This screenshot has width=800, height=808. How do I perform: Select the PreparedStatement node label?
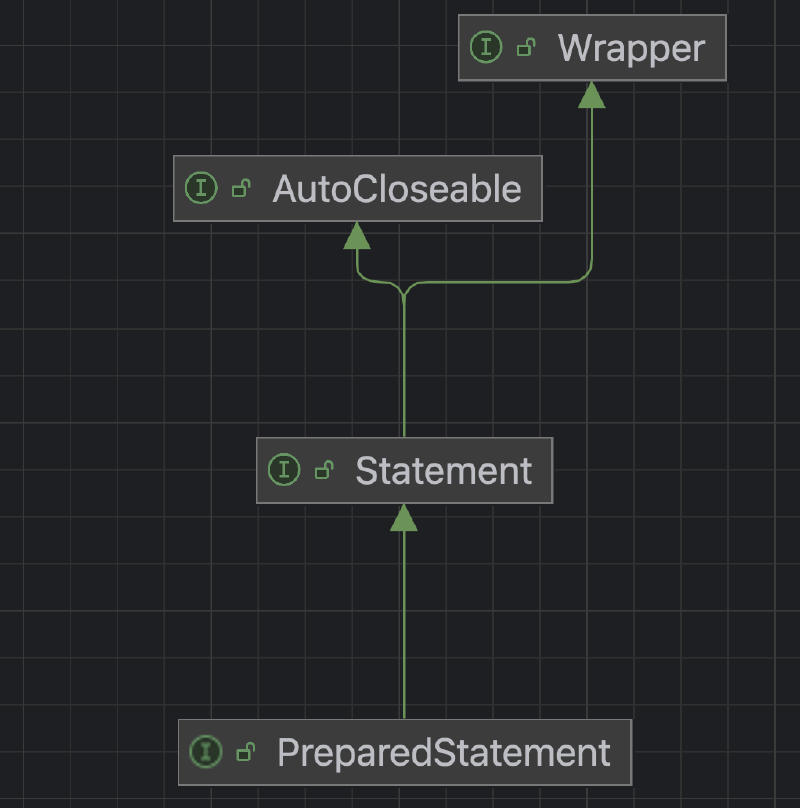(x=444, y=753)
